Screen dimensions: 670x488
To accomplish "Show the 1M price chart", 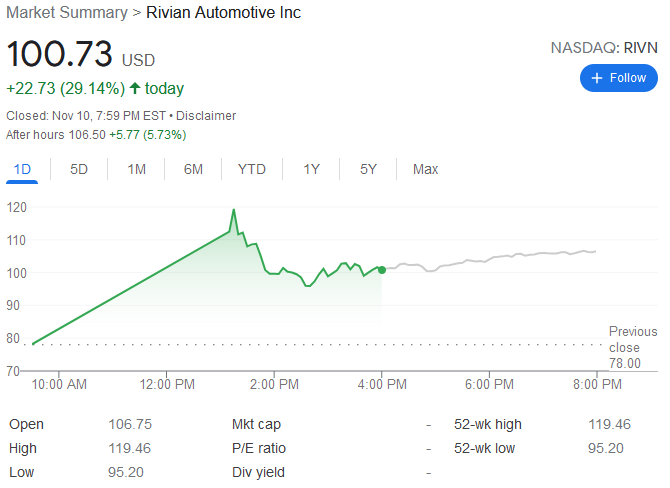I will click(x=137, y=169).
